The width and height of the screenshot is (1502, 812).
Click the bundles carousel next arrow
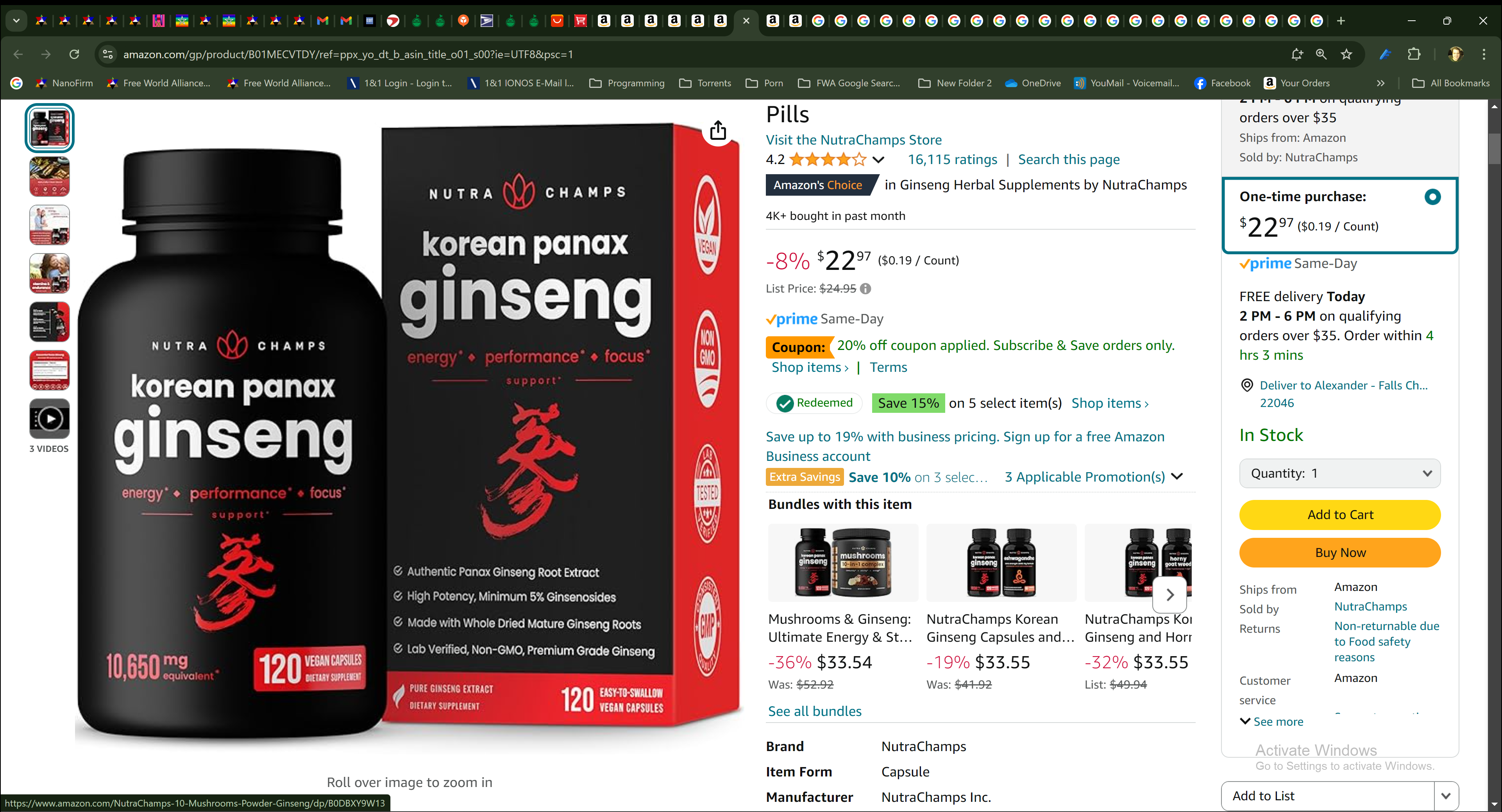click(1169, 594)
